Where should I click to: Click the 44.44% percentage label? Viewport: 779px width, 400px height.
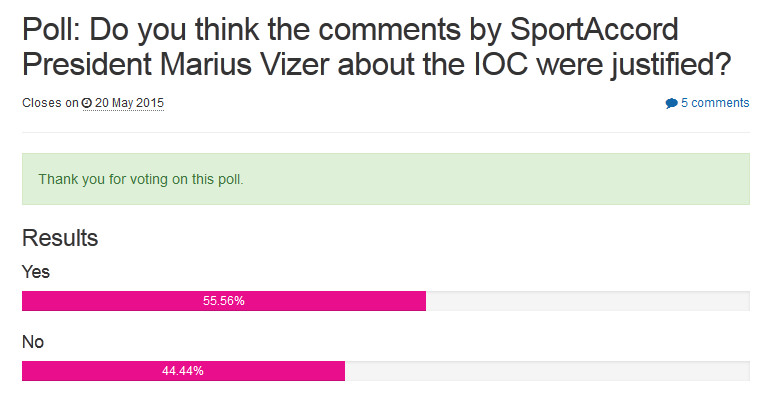[183, 371]
